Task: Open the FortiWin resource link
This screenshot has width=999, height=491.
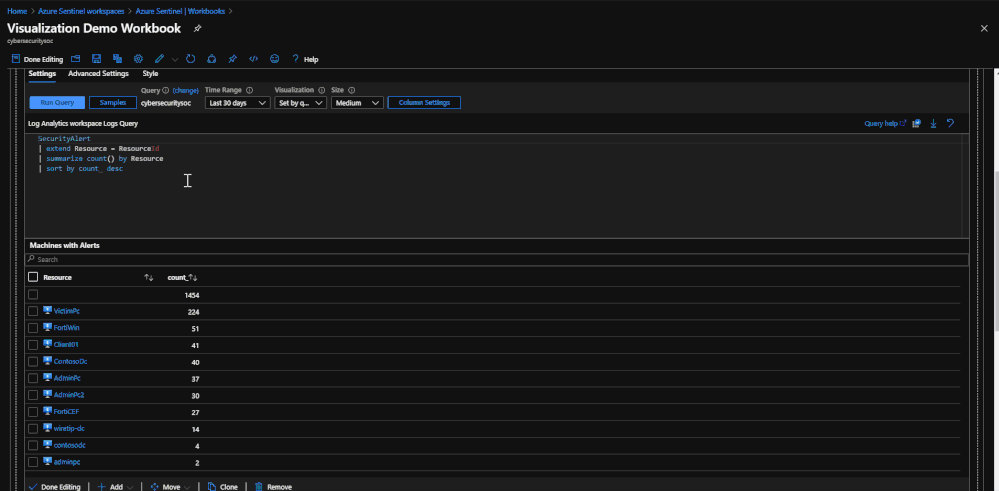Action: coord(67,327)
